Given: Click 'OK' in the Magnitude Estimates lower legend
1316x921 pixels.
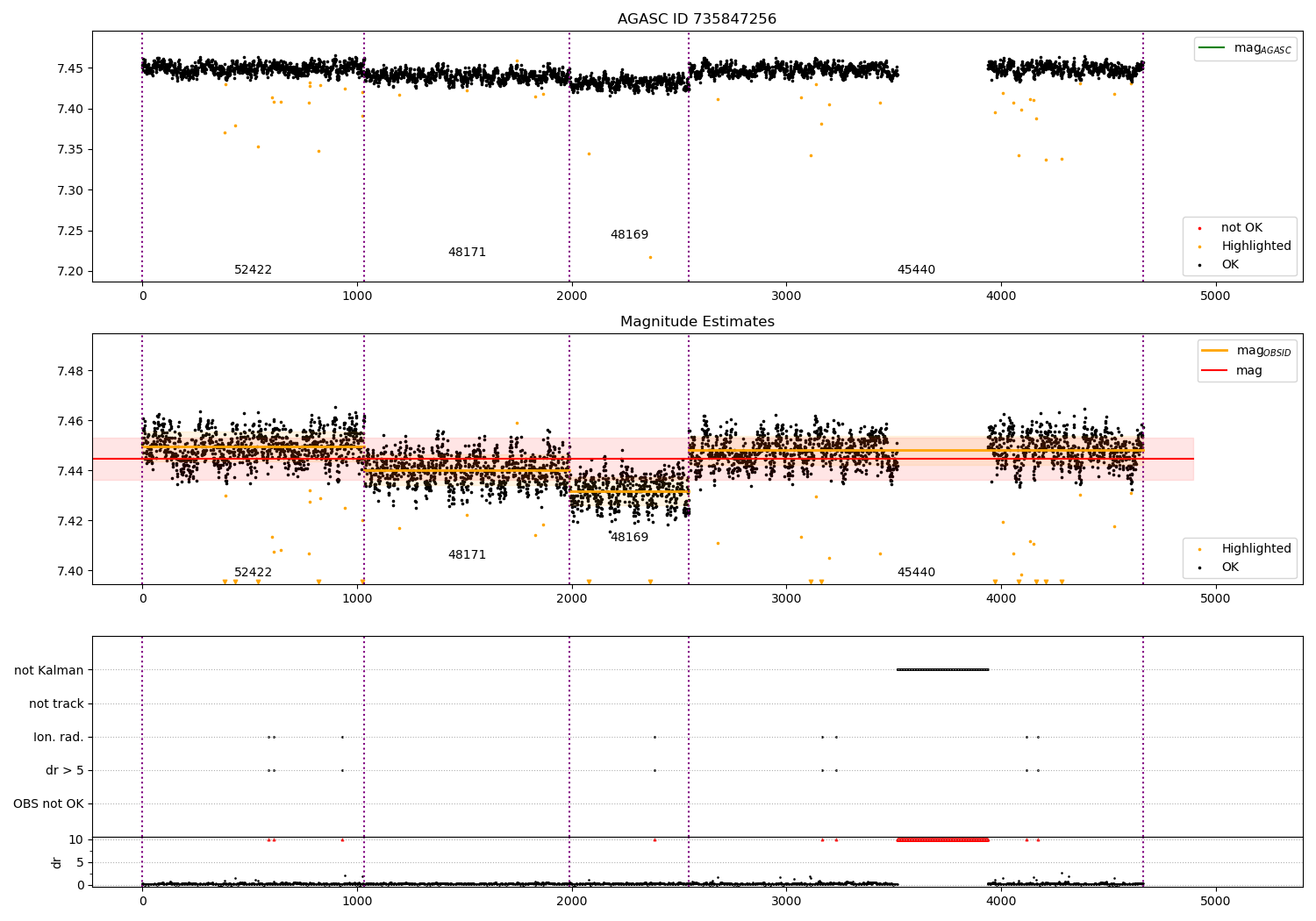Looking at the screenshot, I should pyautogui.click(x=1230, y=567).
